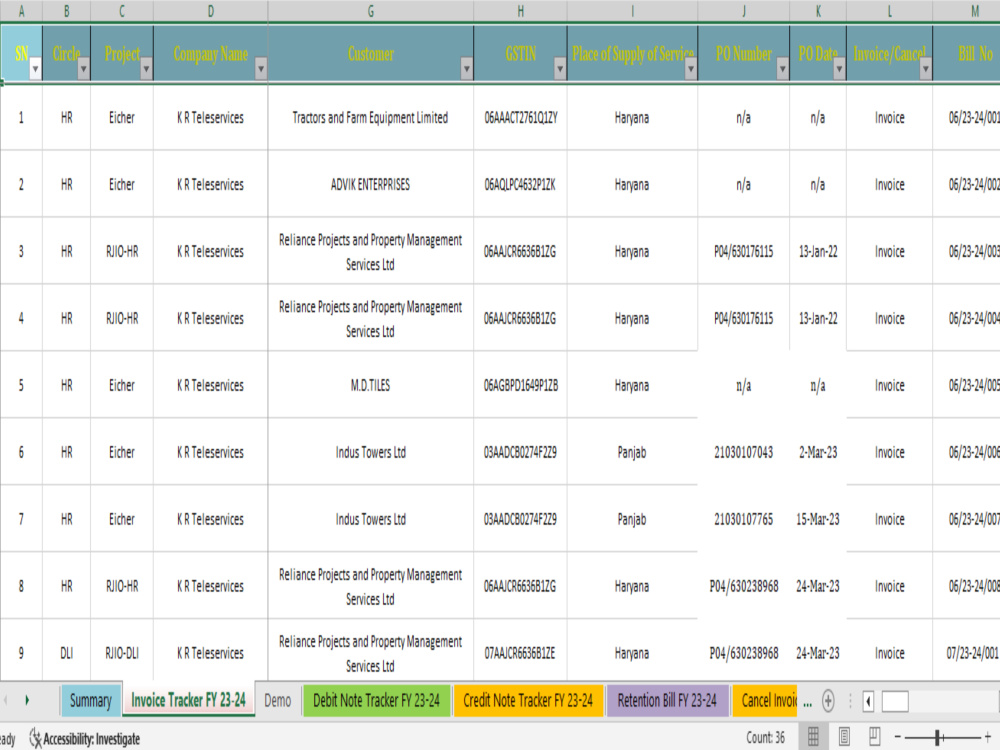Open the Demo sheet tab
The width and height of the screenshot is (1000, 750).
[x=277, y=700]
